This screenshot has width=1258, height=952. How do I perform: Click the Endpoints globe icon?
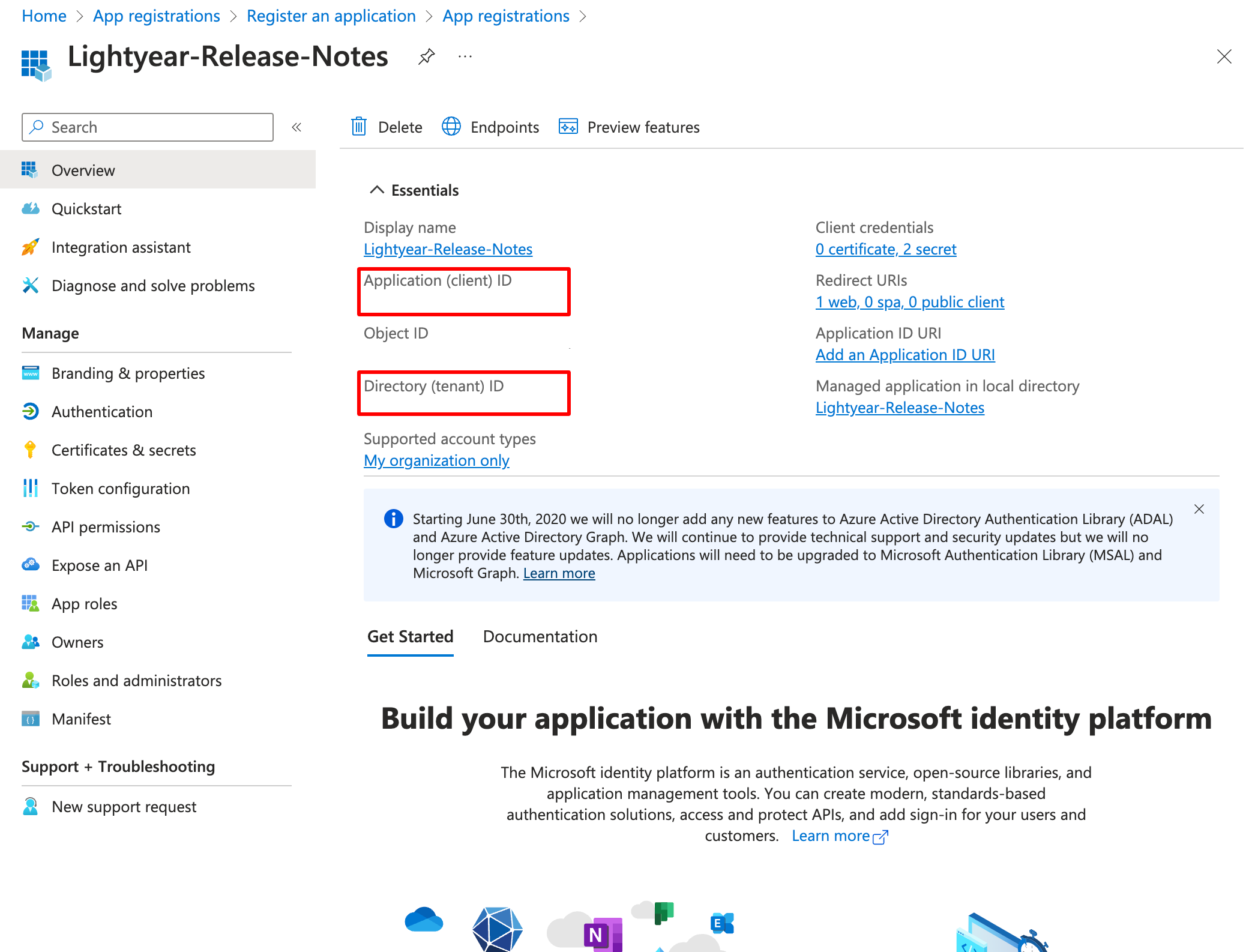pos(451,127)
